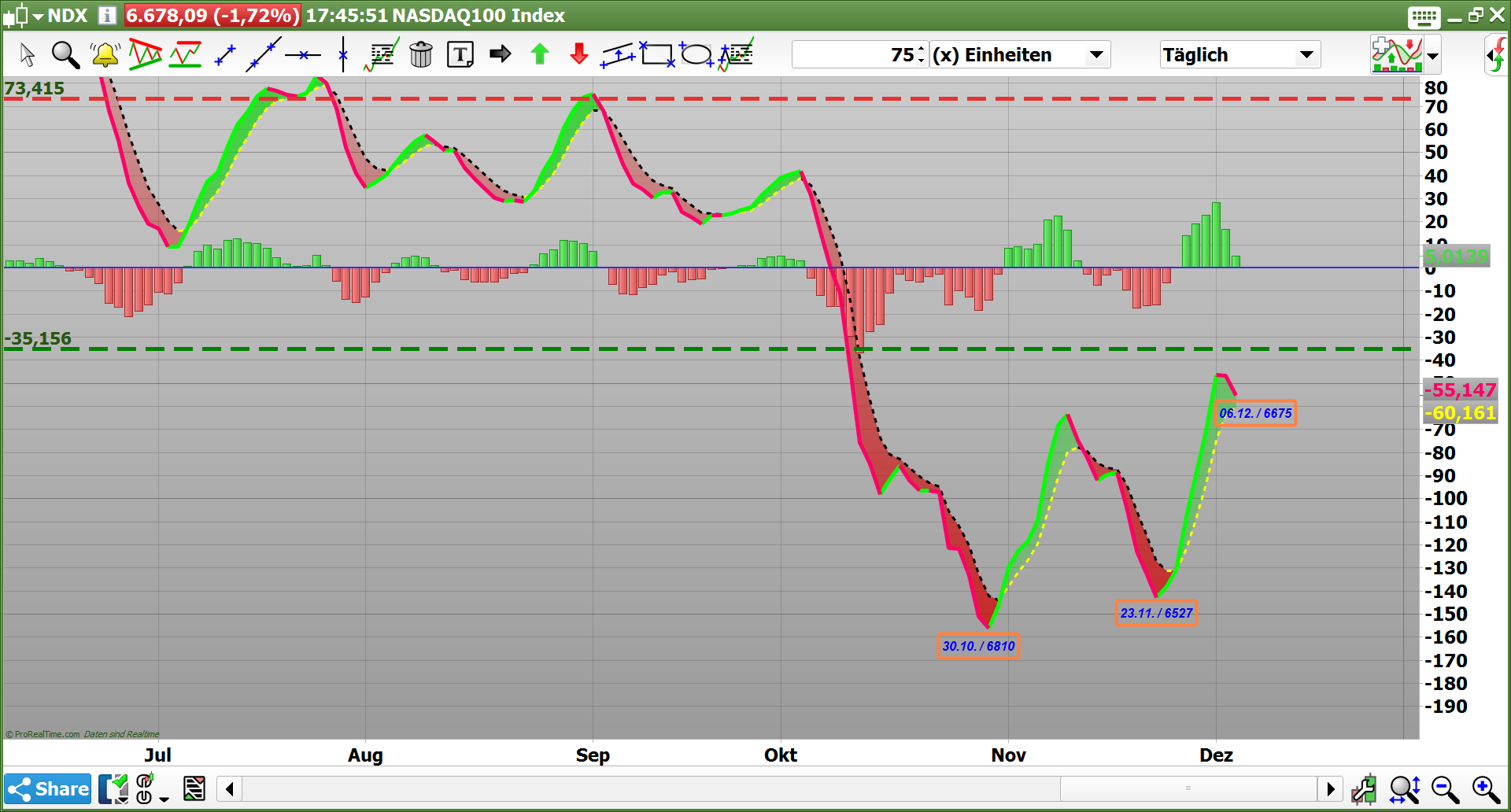Select the ellipse drawing tool
This screenshot has height=812, width=1511.
(696, 54)
